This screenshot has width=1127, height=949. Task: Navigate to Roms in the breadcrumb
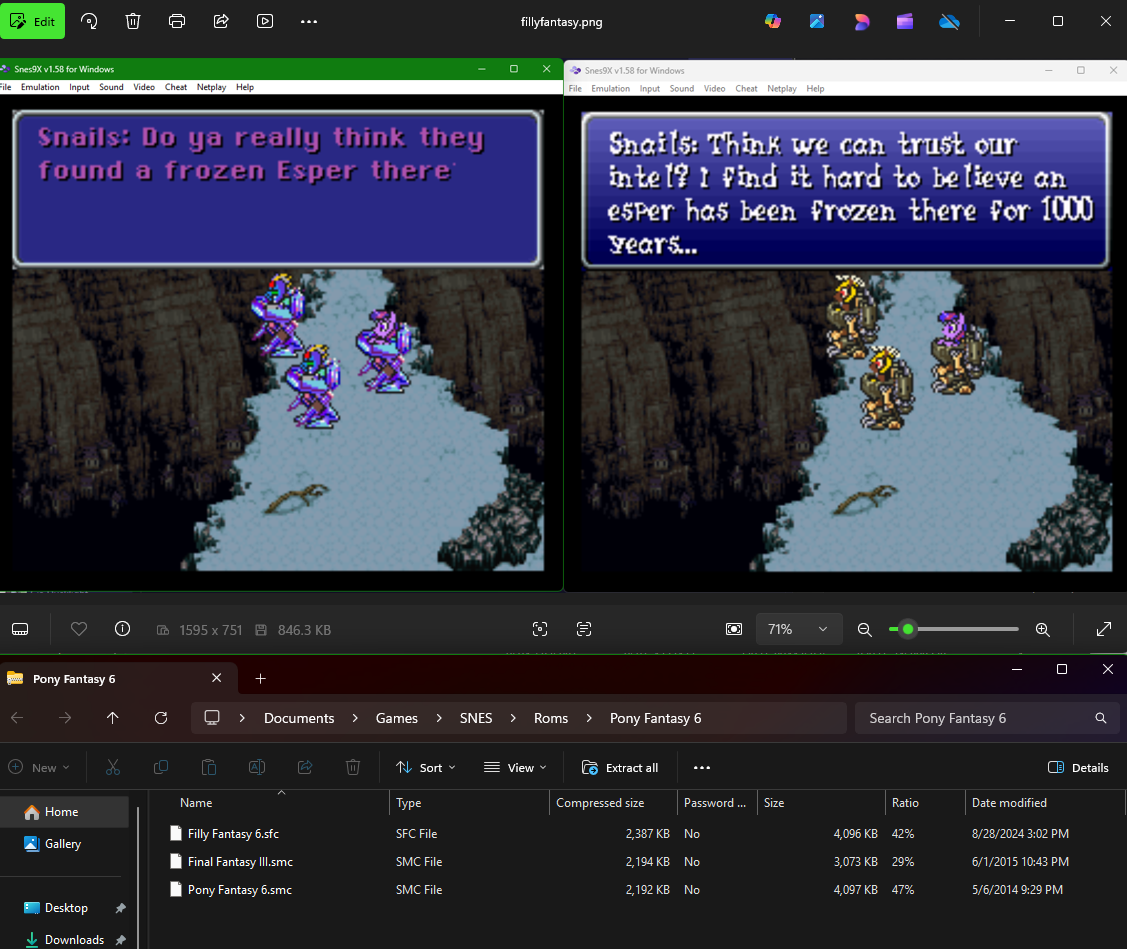[x=551, y=718]
